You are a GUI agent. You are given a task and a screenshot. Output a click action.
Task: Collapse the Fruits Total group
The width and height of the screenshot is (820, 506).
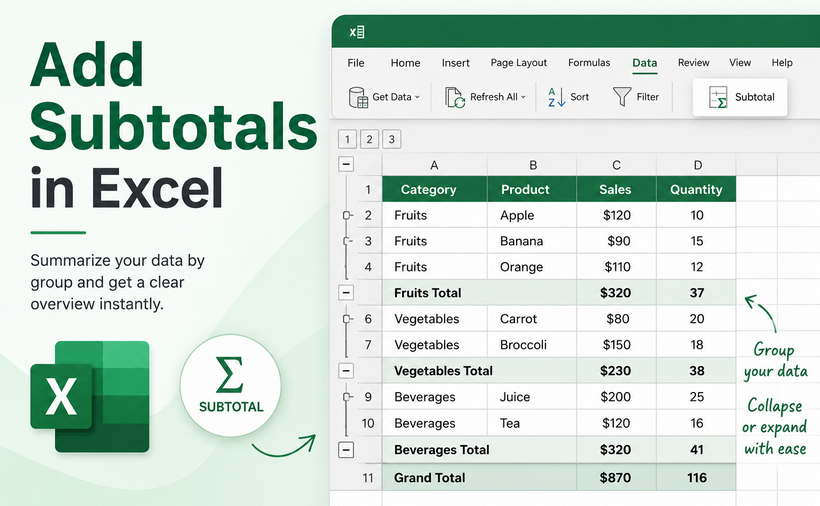click(346, 293)
